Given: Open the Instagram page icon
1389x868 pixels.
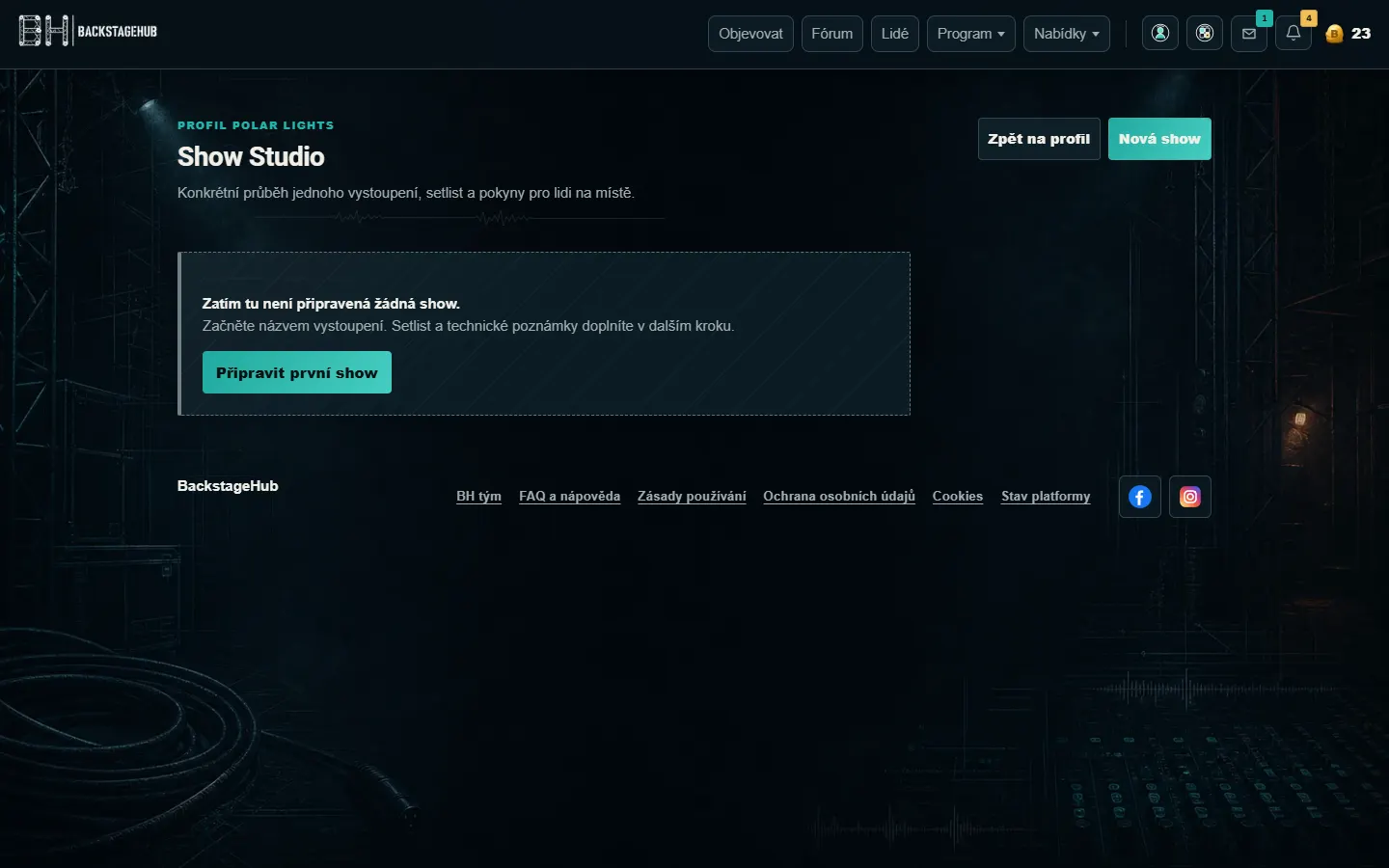Looking at the screenshot, I should coord(1190,497).
